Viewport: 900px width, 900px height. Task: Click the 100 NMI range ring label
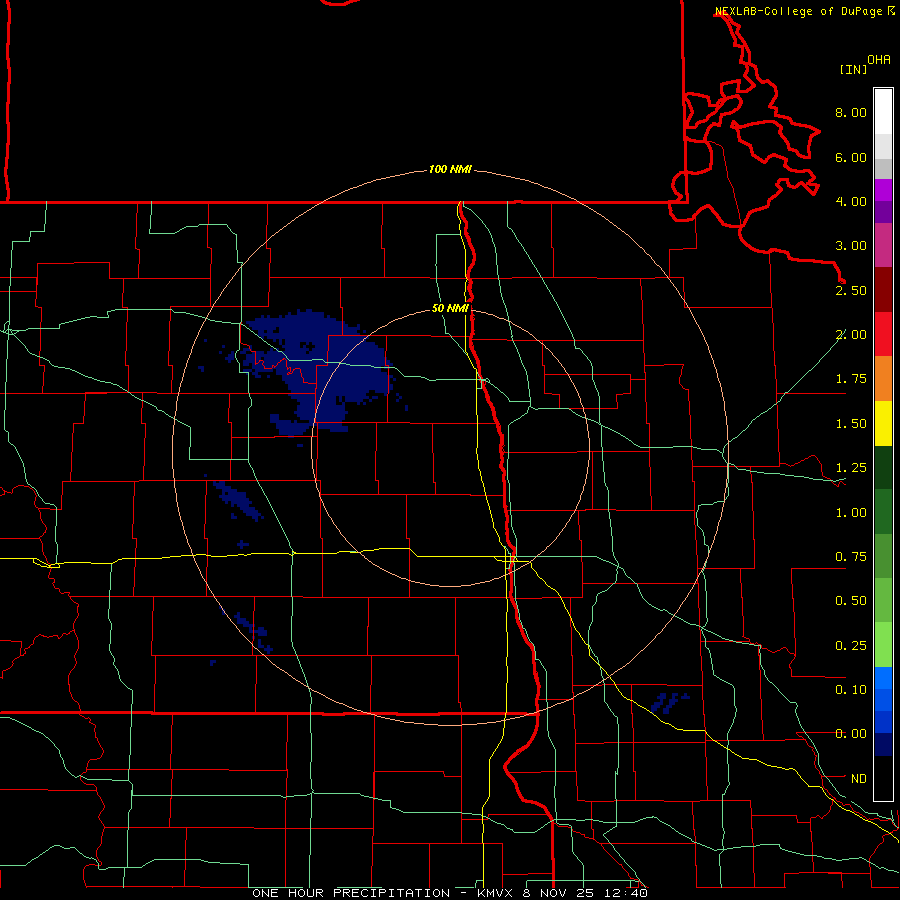[450, 169]
